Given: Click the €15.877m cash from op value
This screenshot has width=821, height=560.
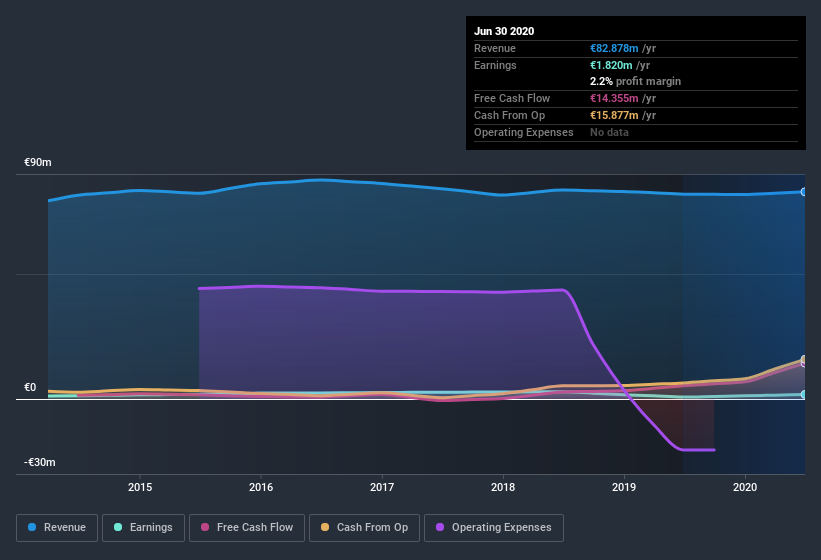Looking at the screenshot, I should tap(614, 115).
